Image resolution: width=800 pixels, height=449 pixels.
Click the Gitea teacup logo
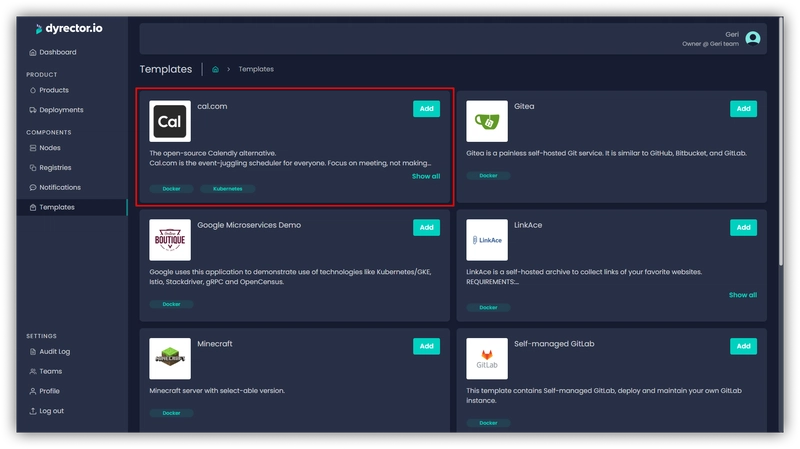click(487, 121)
